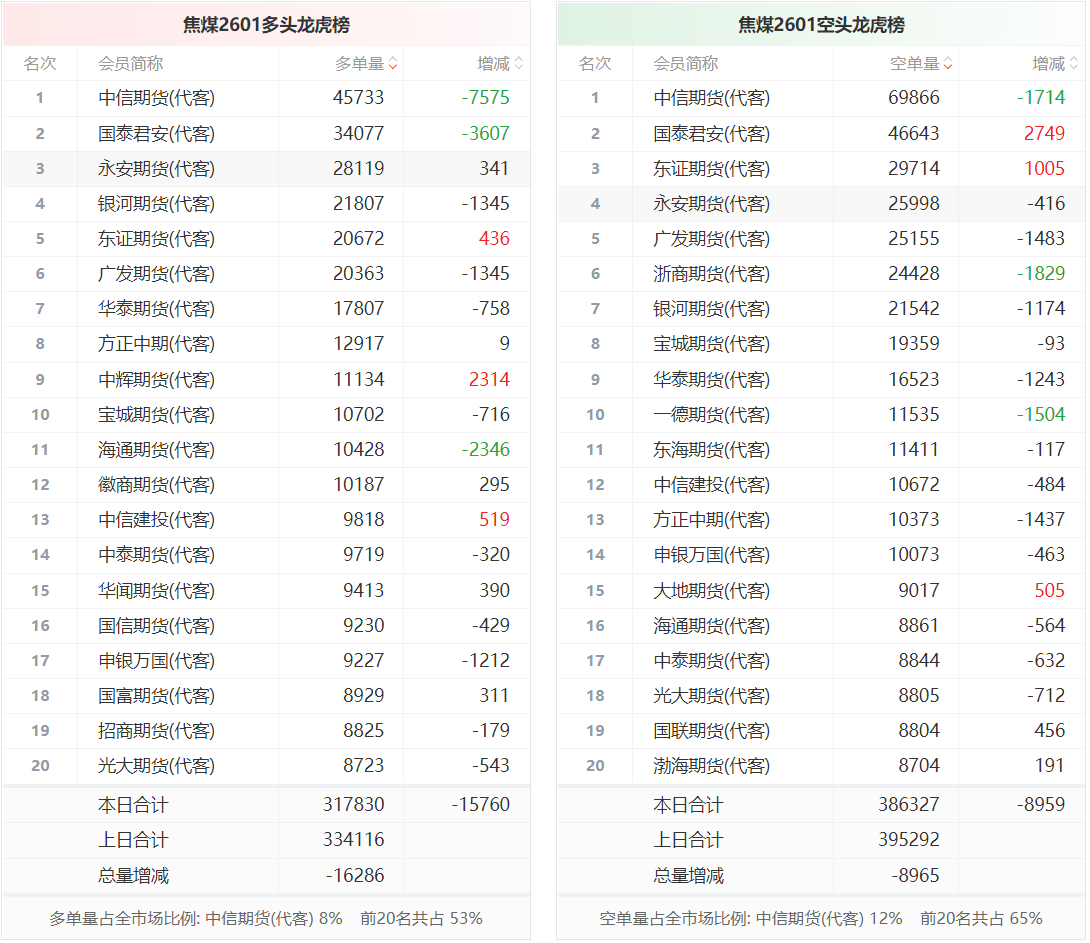This screenshot has width=1090, height=943.
Task: Select 国泰君安(代客) in long table
Action: [x=156, y=133]
